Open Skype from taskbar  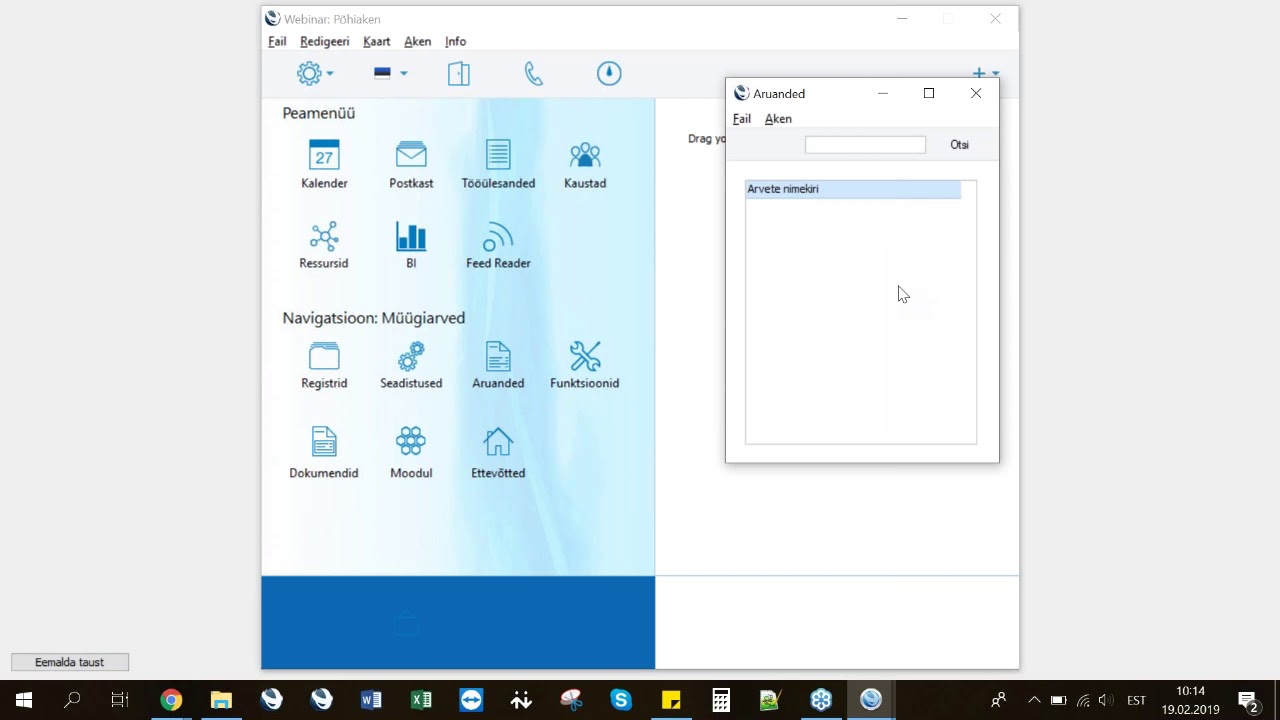point(621,700)
